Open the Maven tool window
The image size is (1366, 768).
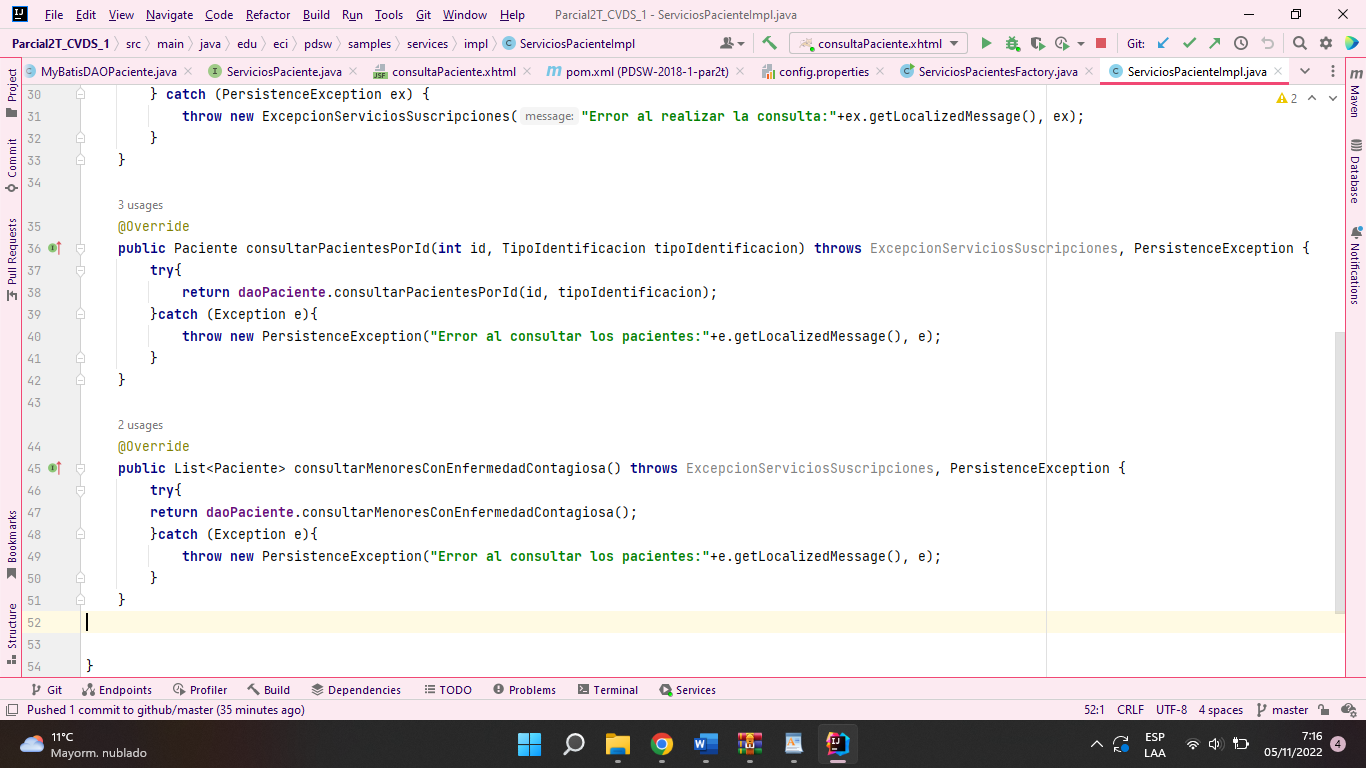1355,93
